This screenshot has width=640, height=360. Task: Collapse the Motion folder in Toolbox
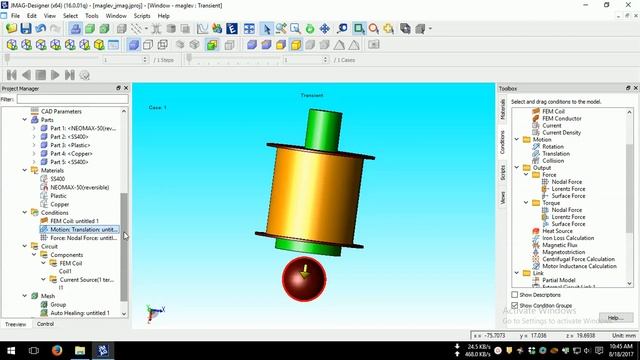point(517,140)
